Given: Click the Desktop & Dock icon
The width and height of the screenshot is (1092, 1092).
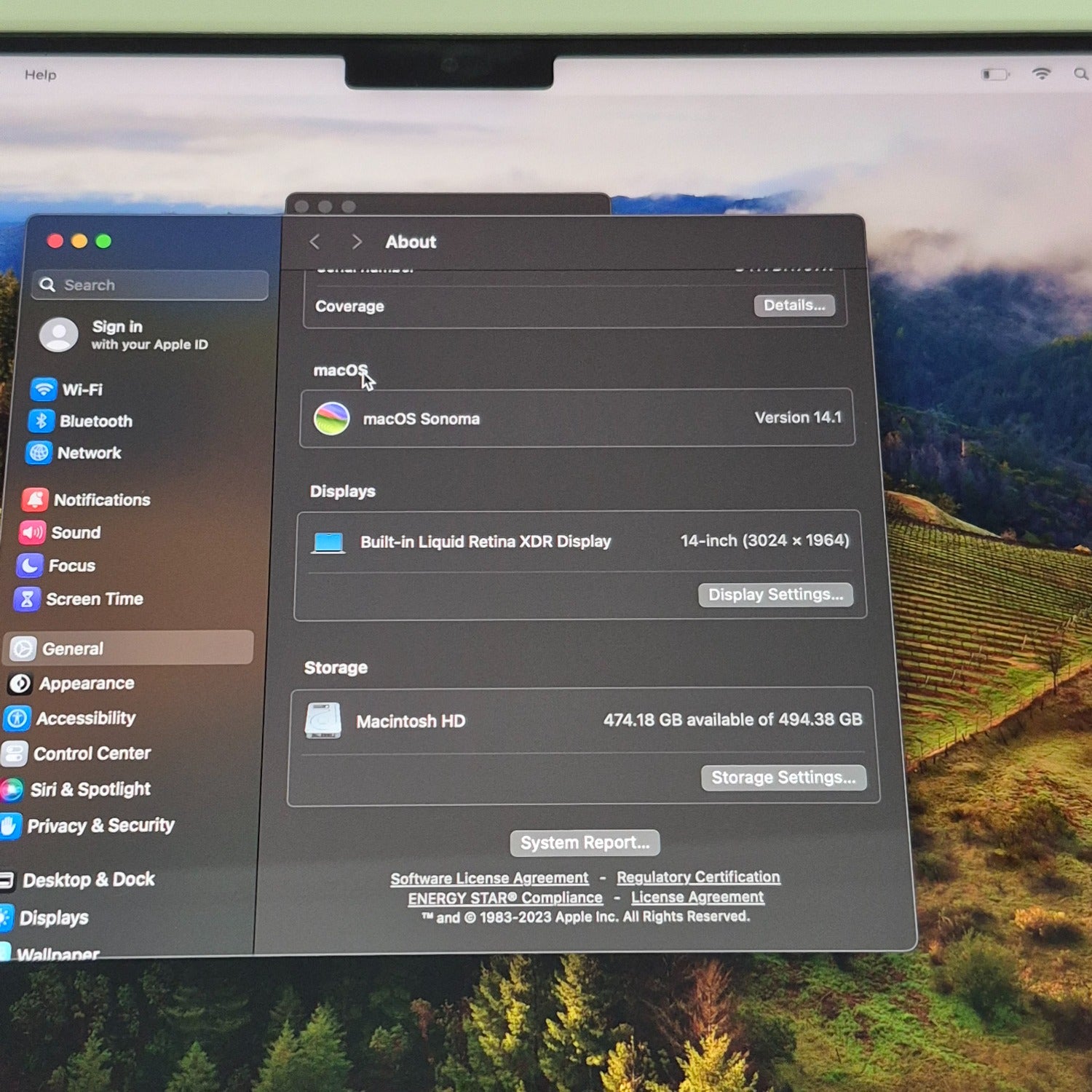Looking at the screenshot, I should click(x=7, y=881).
